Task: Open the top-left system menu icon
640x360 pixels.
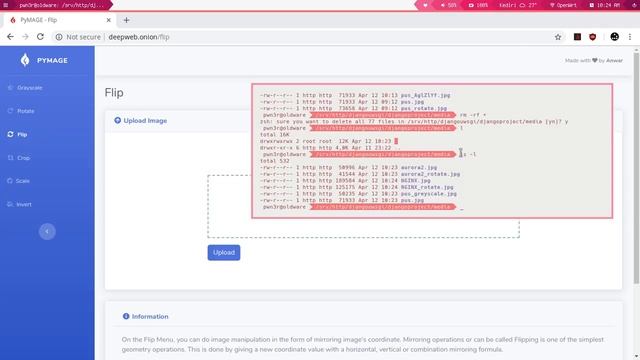Action: (6, 5)
